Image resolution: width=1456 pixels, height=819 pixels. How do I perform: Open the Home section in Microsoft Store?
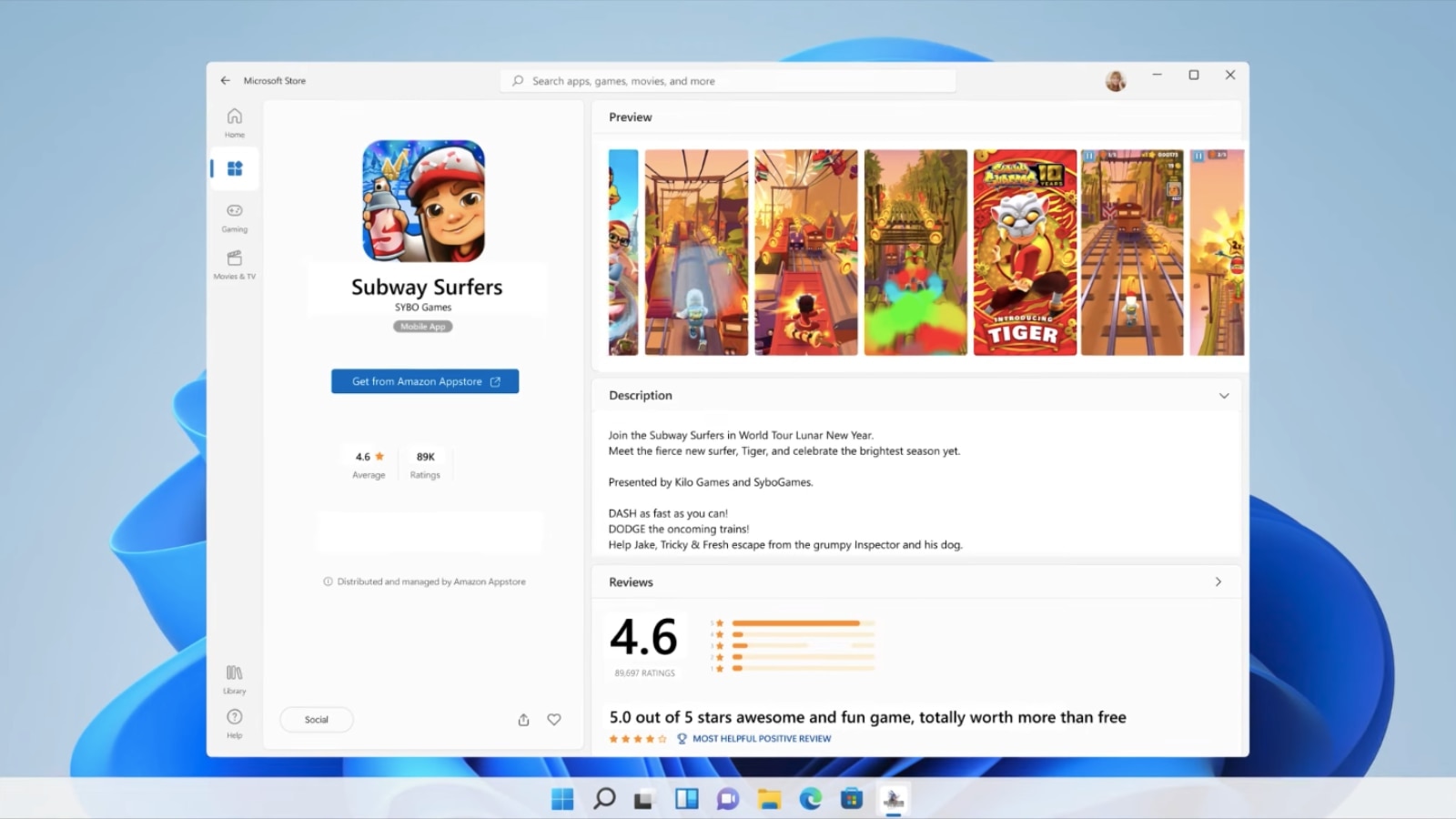[234, 122]
